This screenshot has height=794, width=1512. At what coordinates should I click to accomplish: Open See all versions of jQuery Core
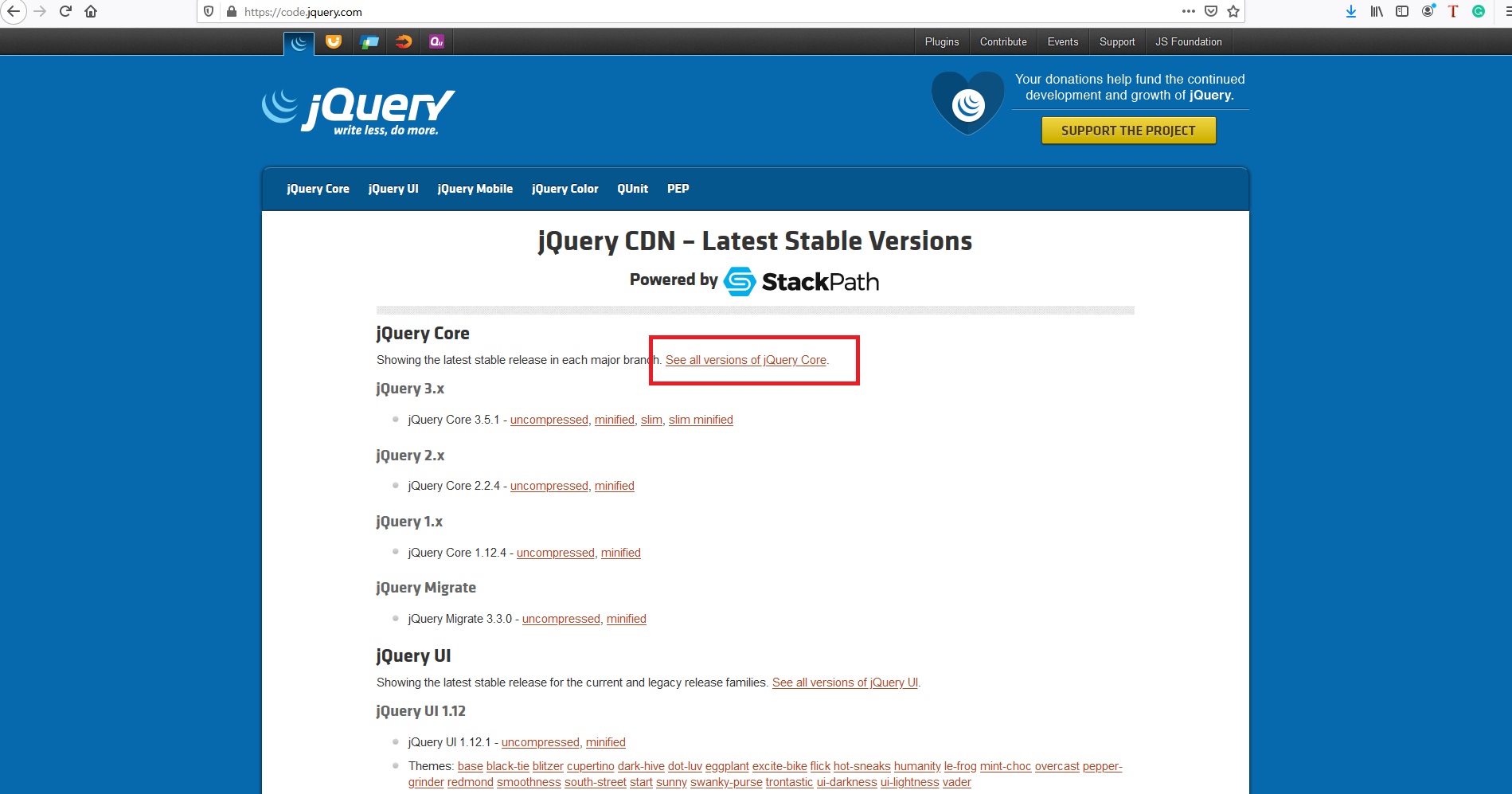pyautogui.click(x=746, y=360)
